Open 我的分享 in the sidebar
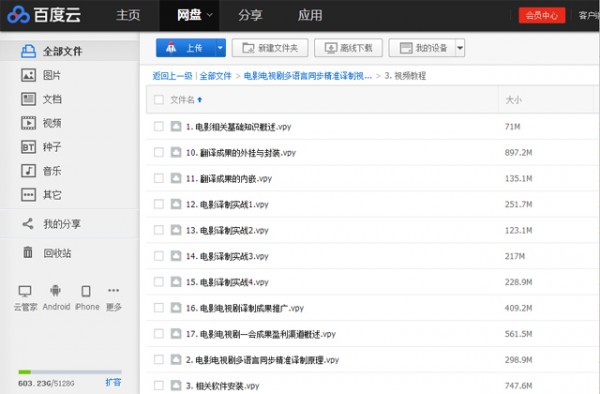600x394 pixels. [x=51, y=224]
